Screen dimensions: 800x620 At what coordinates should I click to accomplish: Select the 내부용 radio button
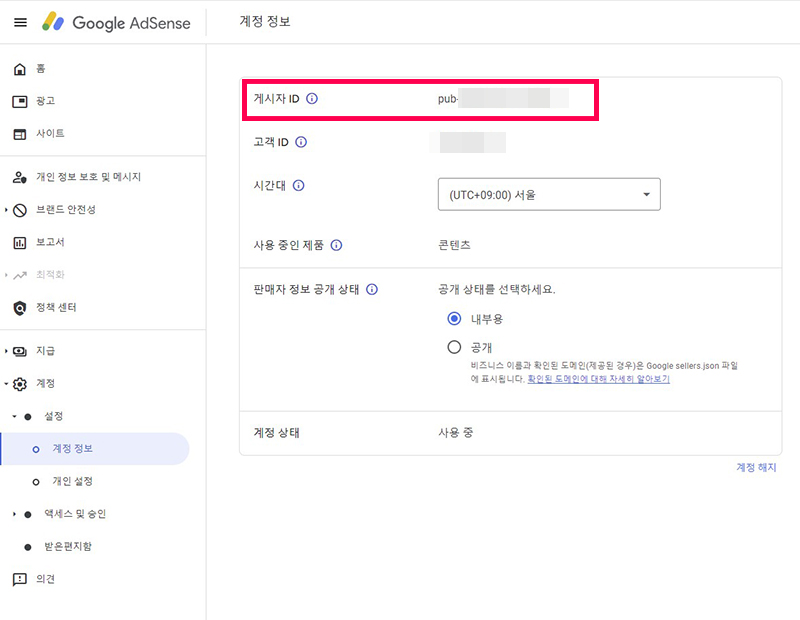(x=454, y=319)
